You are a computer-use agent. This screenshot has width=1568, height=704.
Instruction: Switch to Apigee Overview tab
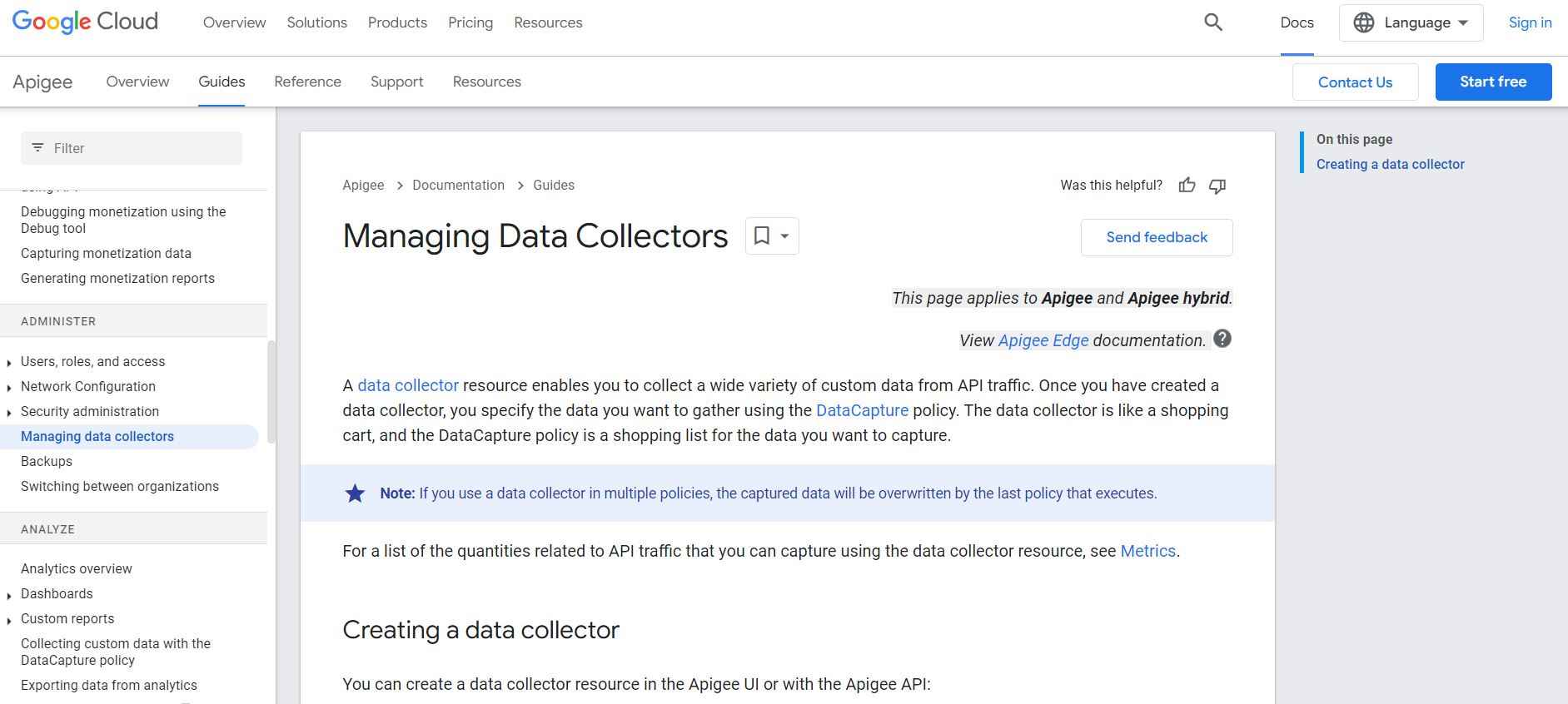coord(137,82)
